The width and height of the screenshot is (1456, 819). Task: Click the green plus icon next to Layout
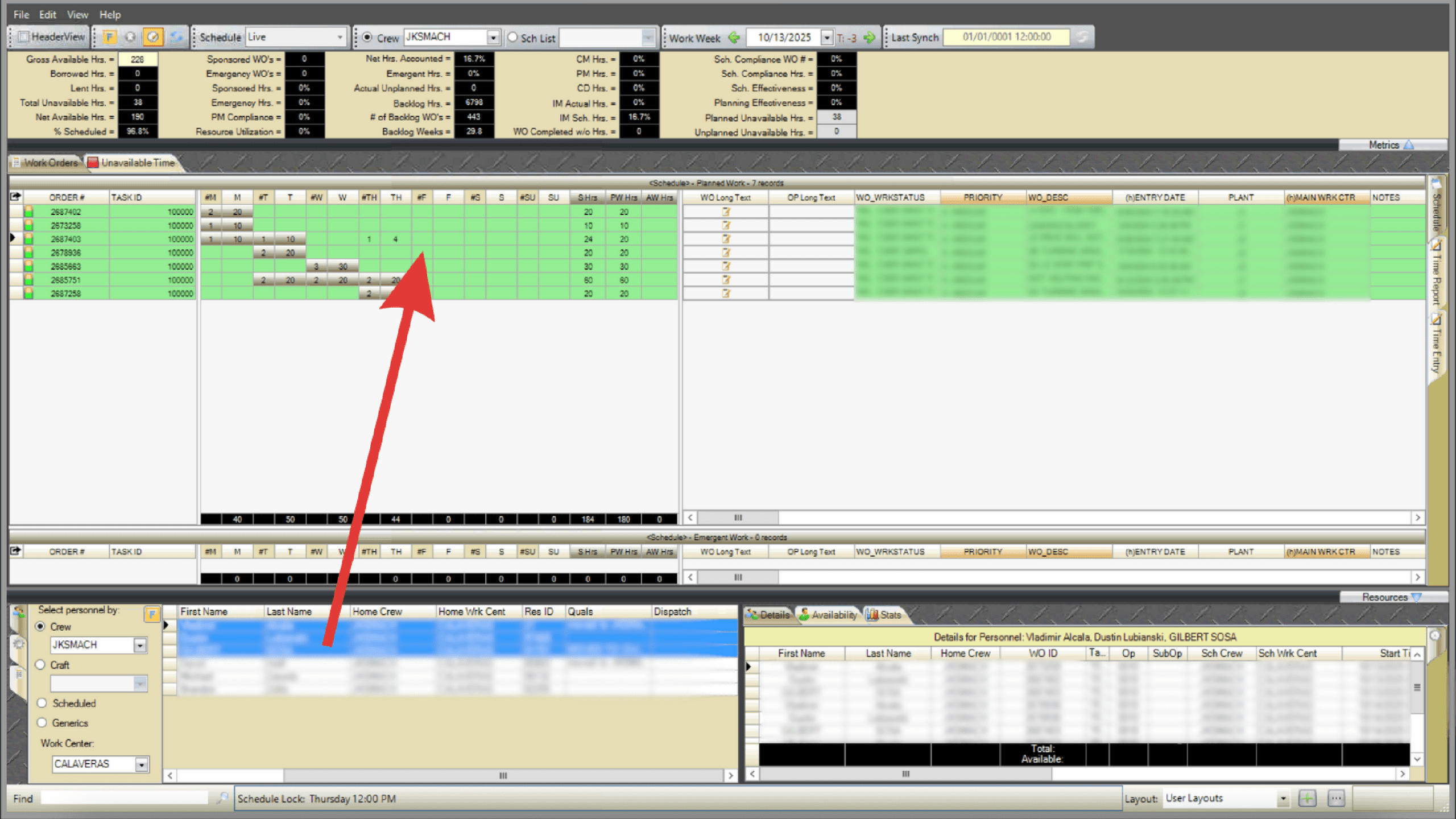click(x=1307, y=798)
